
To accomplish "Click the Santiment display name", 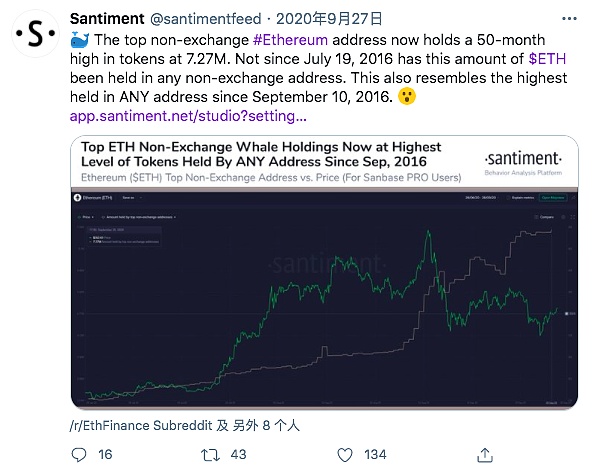I will pyautogui.click(x=107, y=18).
